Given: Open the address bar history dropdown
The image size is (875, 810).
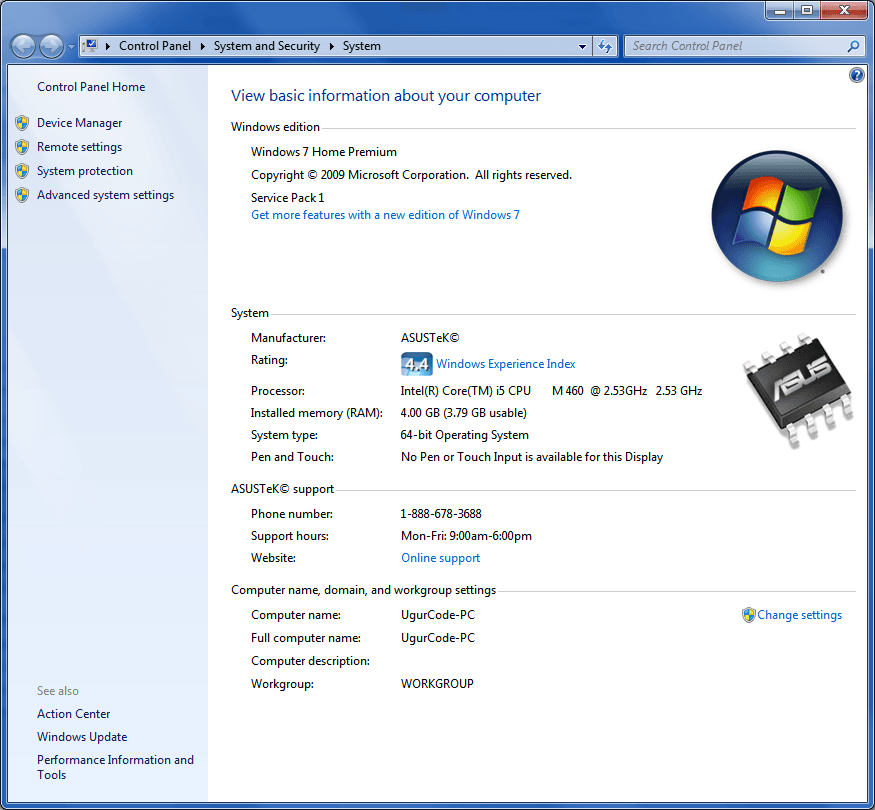Looking at the screenshot, I should (x=582, y=46).
